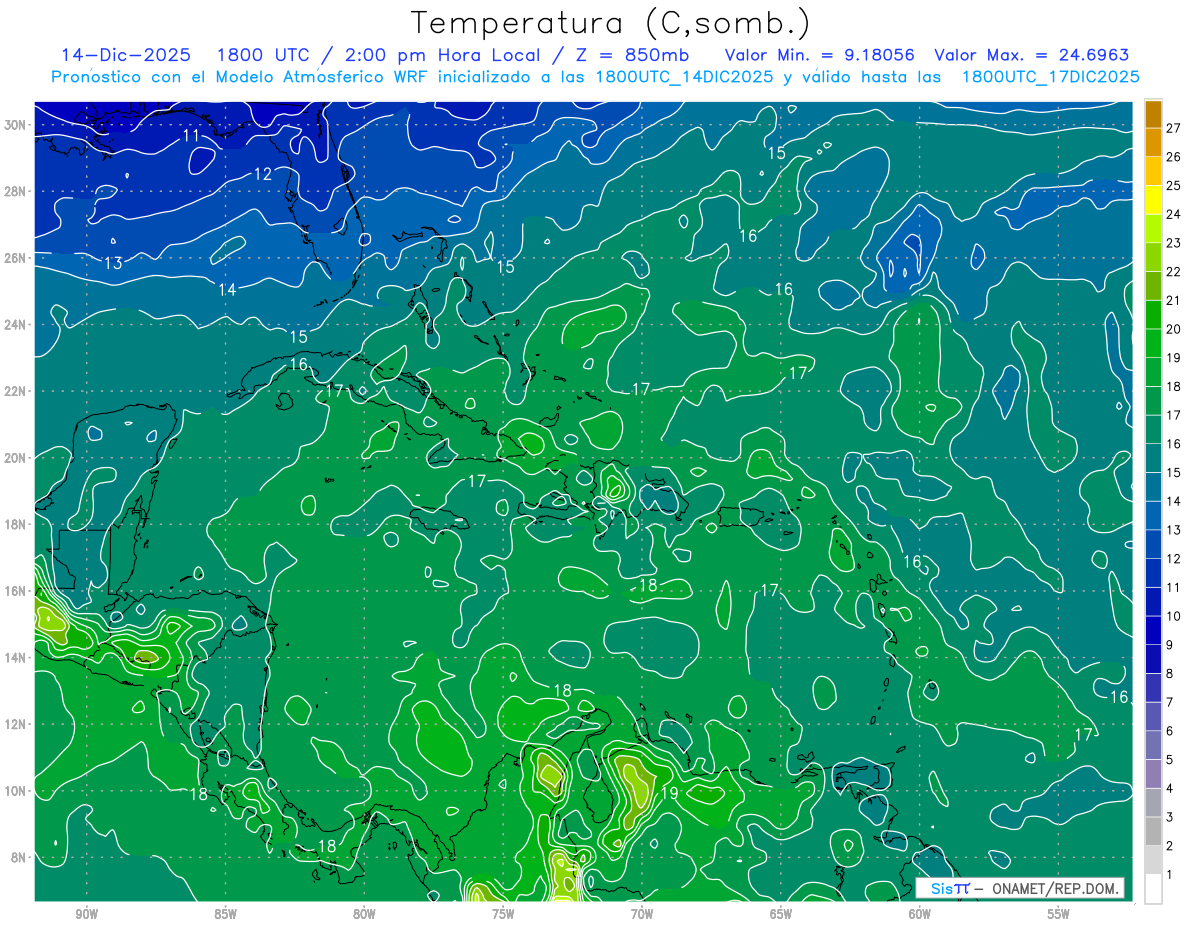This screenshot has height=927, width=1200.
Task: Click the 12 contour label on the map
Action: coord(262,174)
